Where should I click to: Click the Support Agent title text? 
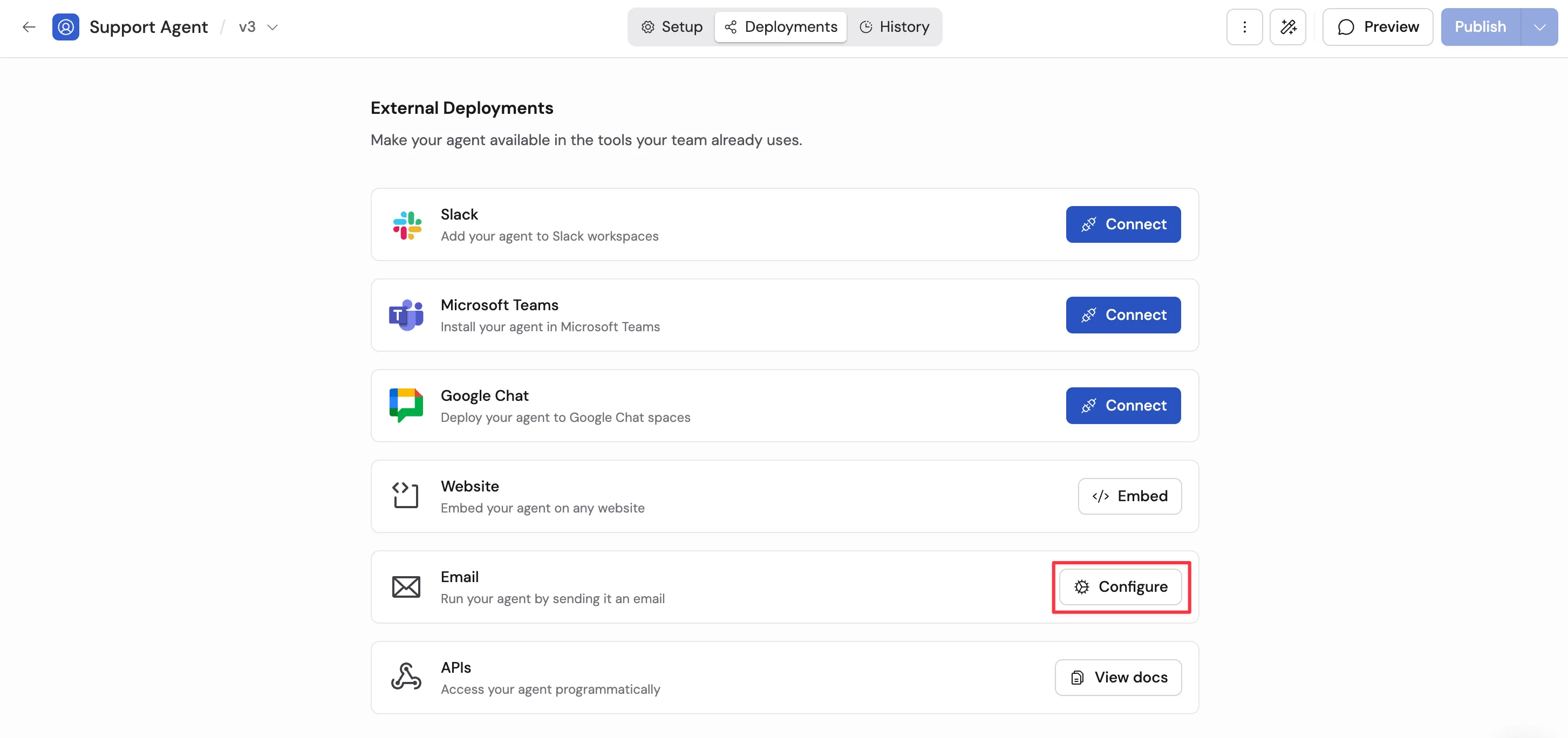[148, 27]
